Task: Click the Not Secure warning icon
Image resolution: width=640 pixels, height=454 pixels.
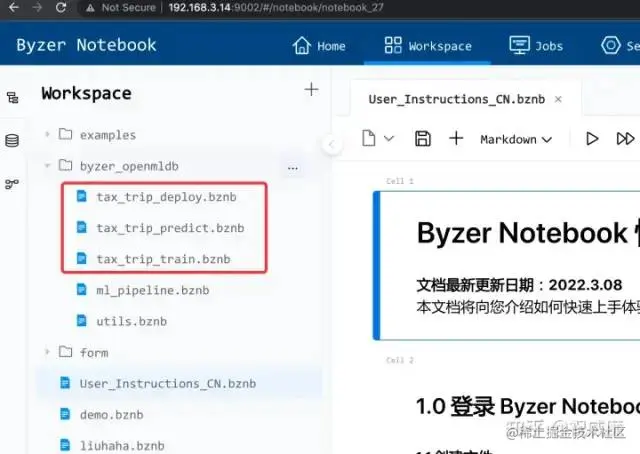Action: 90,8
